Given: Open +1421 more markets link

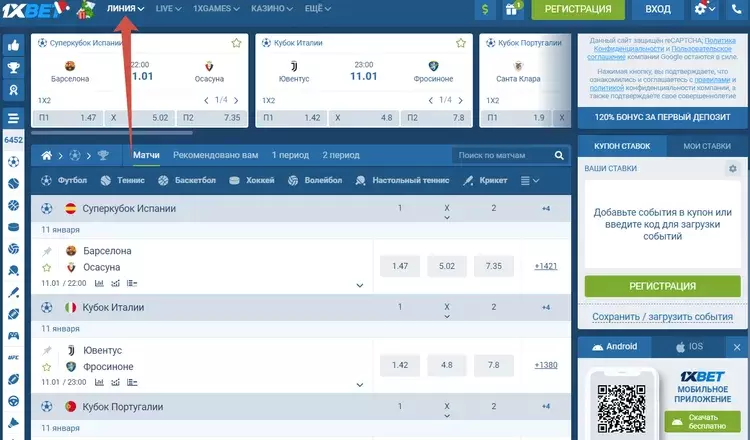Looking at the screenshot, I should pyautogui.click(x=546, y=266).
